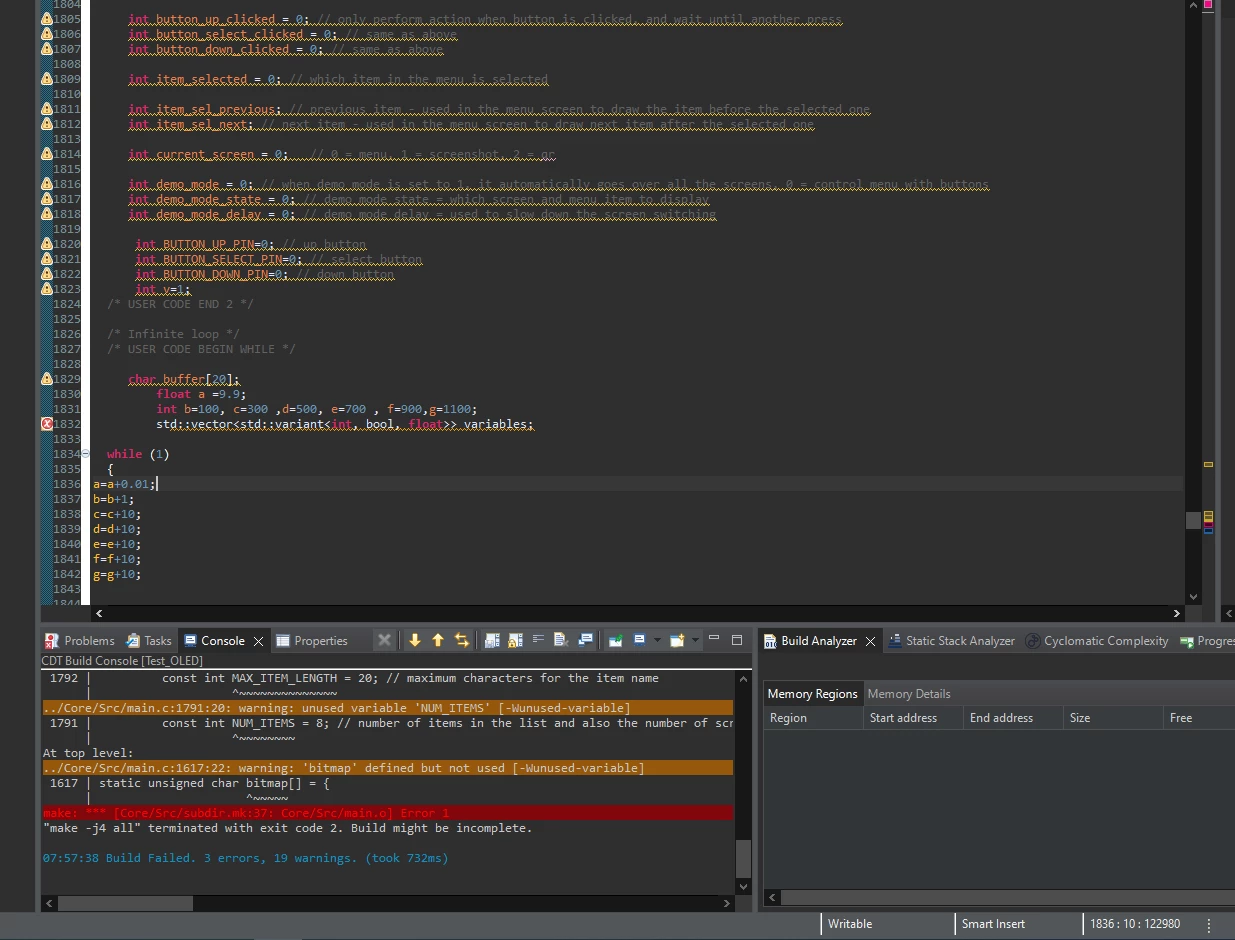
Task: Click the next error down-arrow icon
Action: (x=415, y=640)
